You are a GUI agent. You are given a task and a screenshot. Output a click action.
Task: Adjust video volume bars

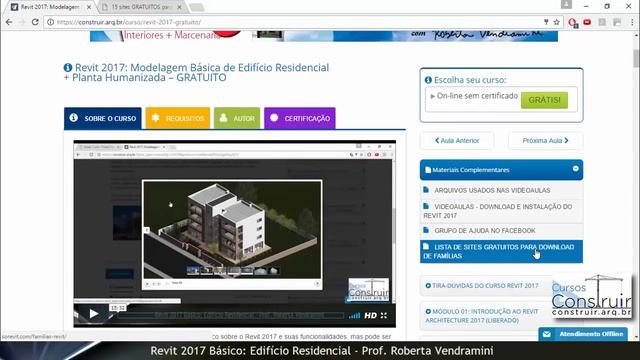pos(354,316)
